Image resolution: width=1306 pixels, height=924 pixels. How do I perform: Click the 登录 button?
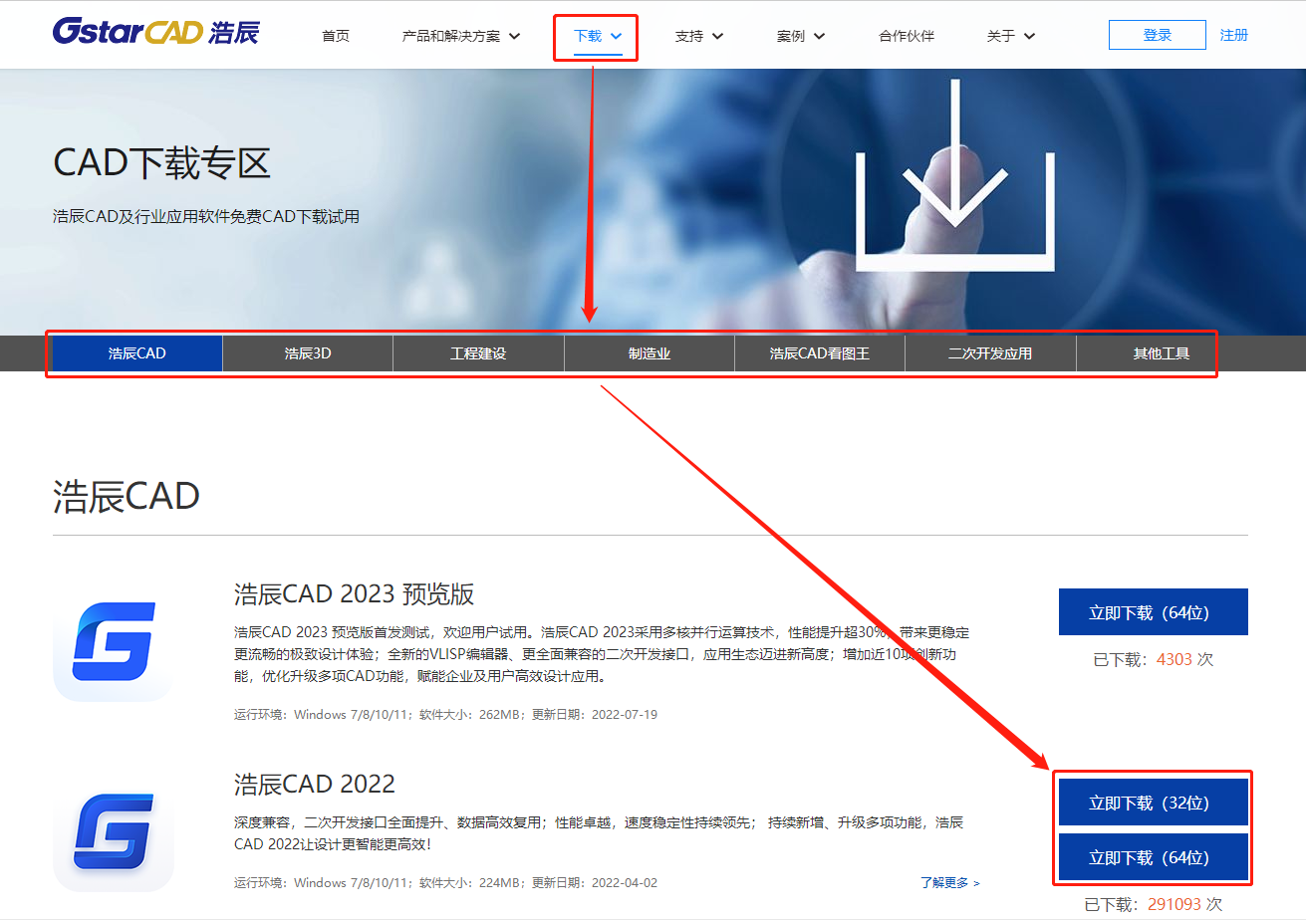pyautogui.click(x=1158, y=35)
